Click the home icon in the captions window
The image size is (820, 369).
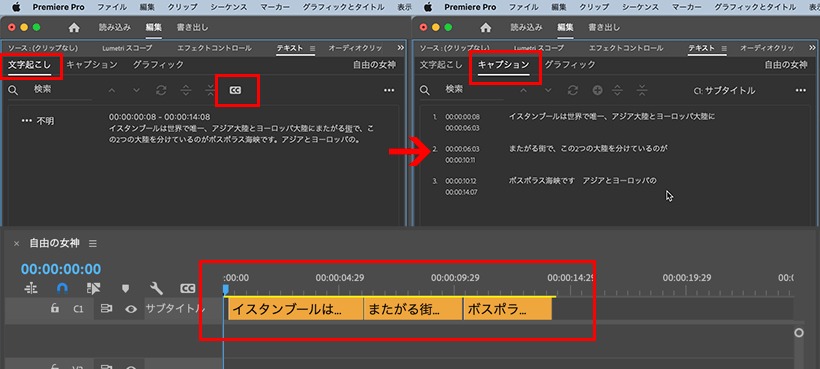click(486, 28)
